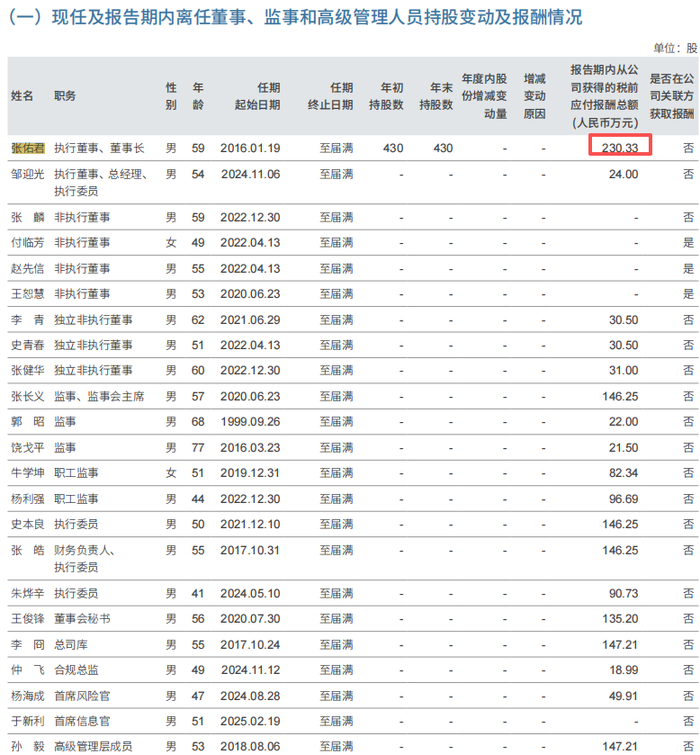The height and width of the screenshot is (755, 700).
Task: Click the 财务负责人 position cell
Action: point(84,559)
